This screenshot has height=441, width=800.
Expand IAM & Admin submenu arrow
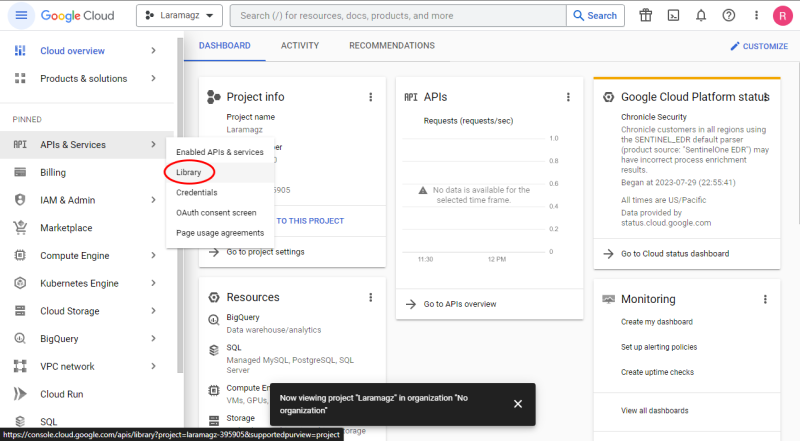pyautogui.click(x=154, y=200)
